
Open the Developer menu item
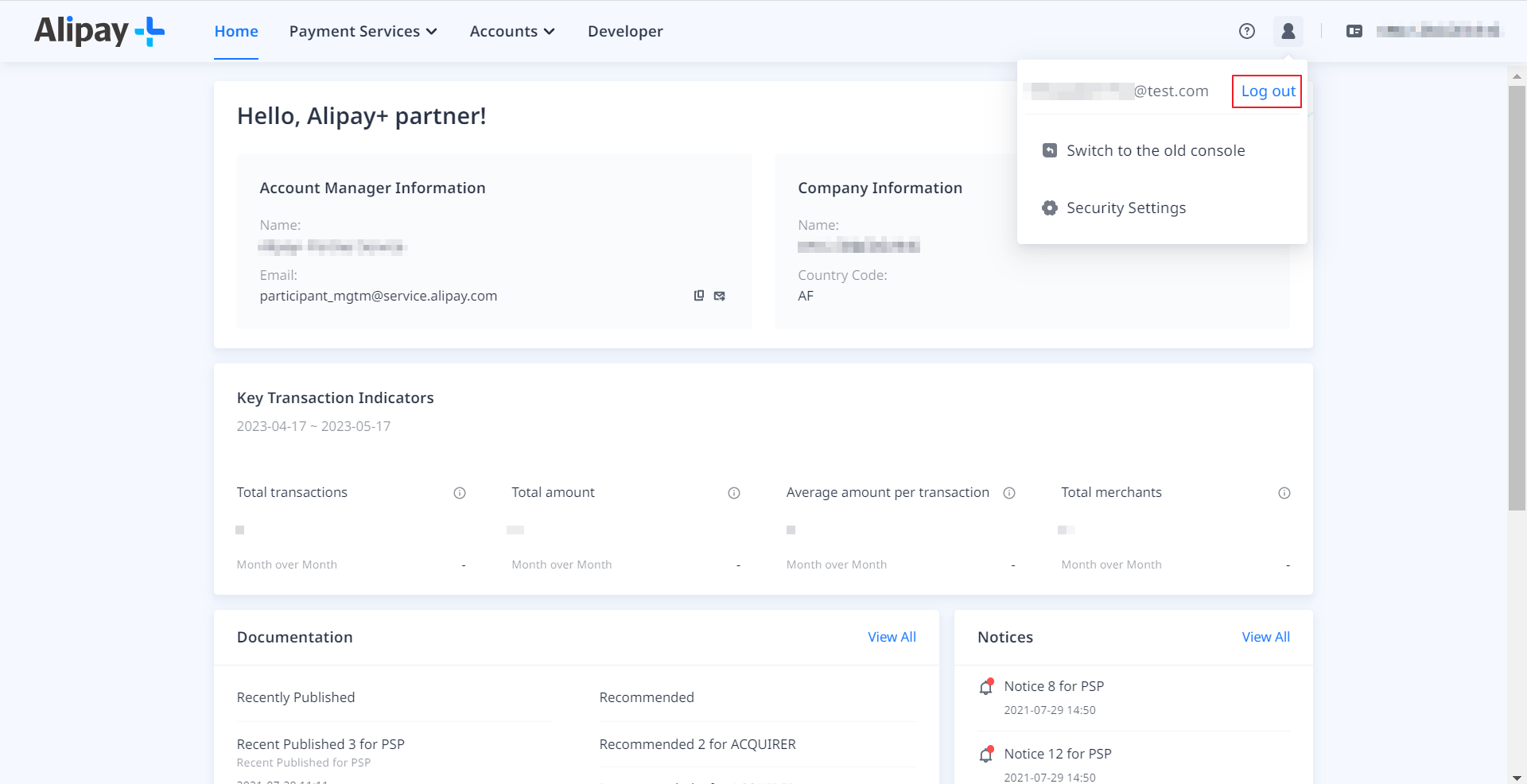[625, 31]
